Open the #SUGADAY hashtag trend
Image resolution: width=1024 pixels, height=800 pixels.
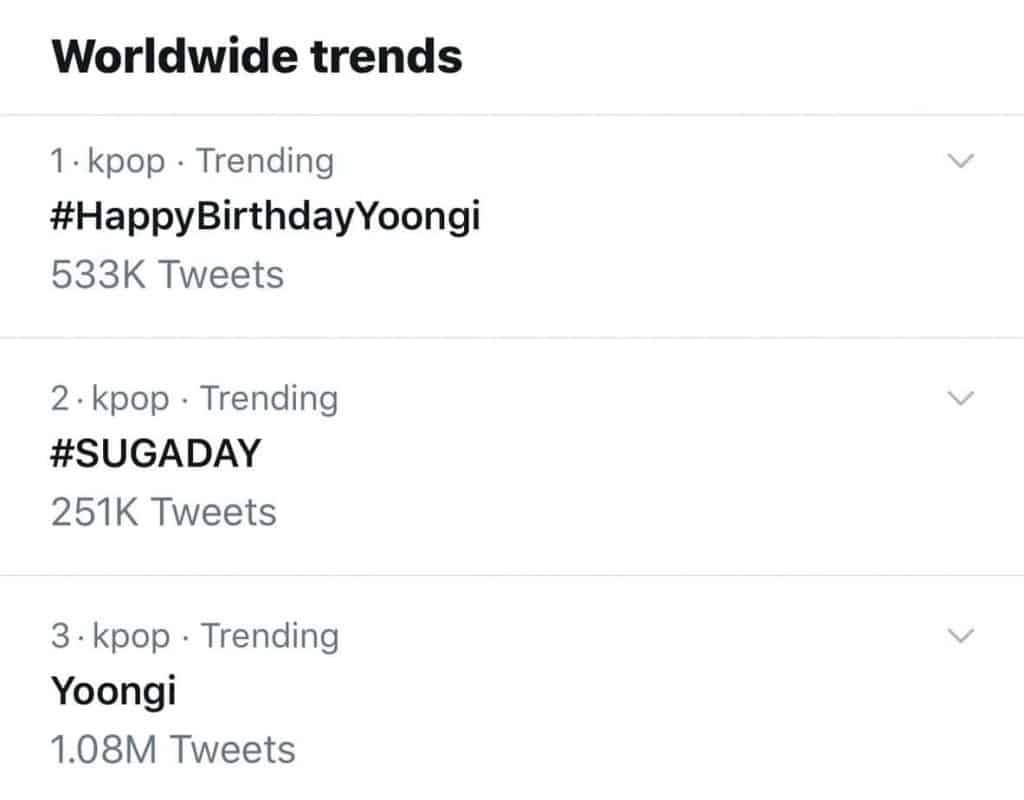[x=155, y=454]
